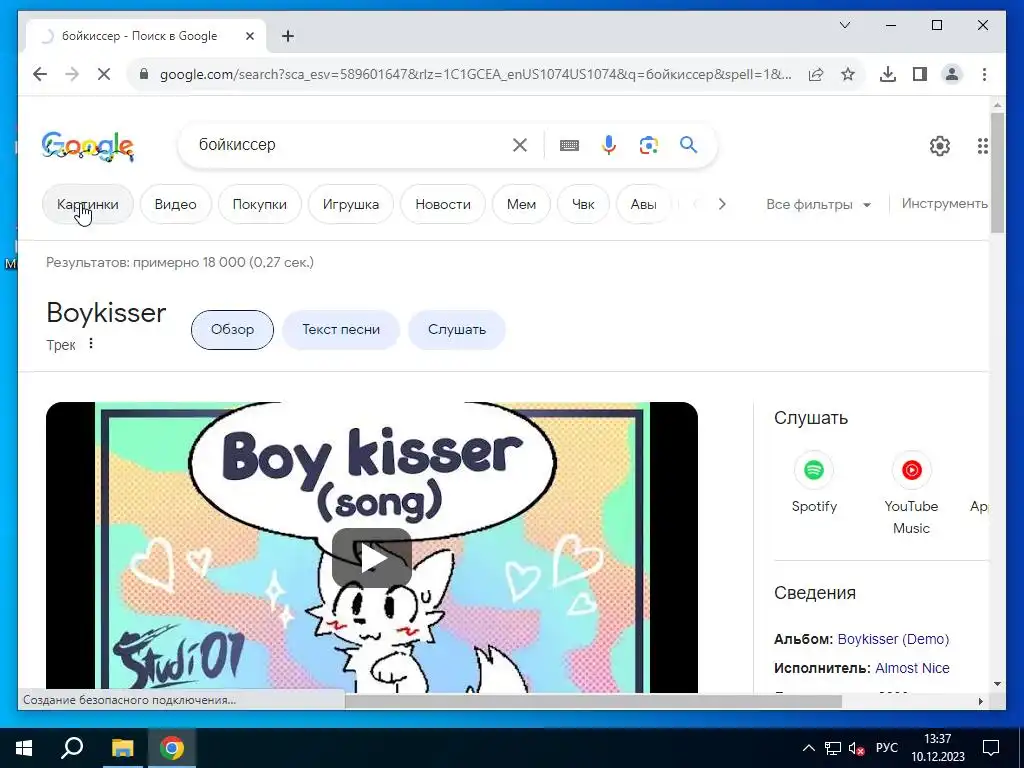The width and height of the screenshot is (1024, 768).
Task: Go back to the previous page in Chrome
Action: click(x=40, y=74)
